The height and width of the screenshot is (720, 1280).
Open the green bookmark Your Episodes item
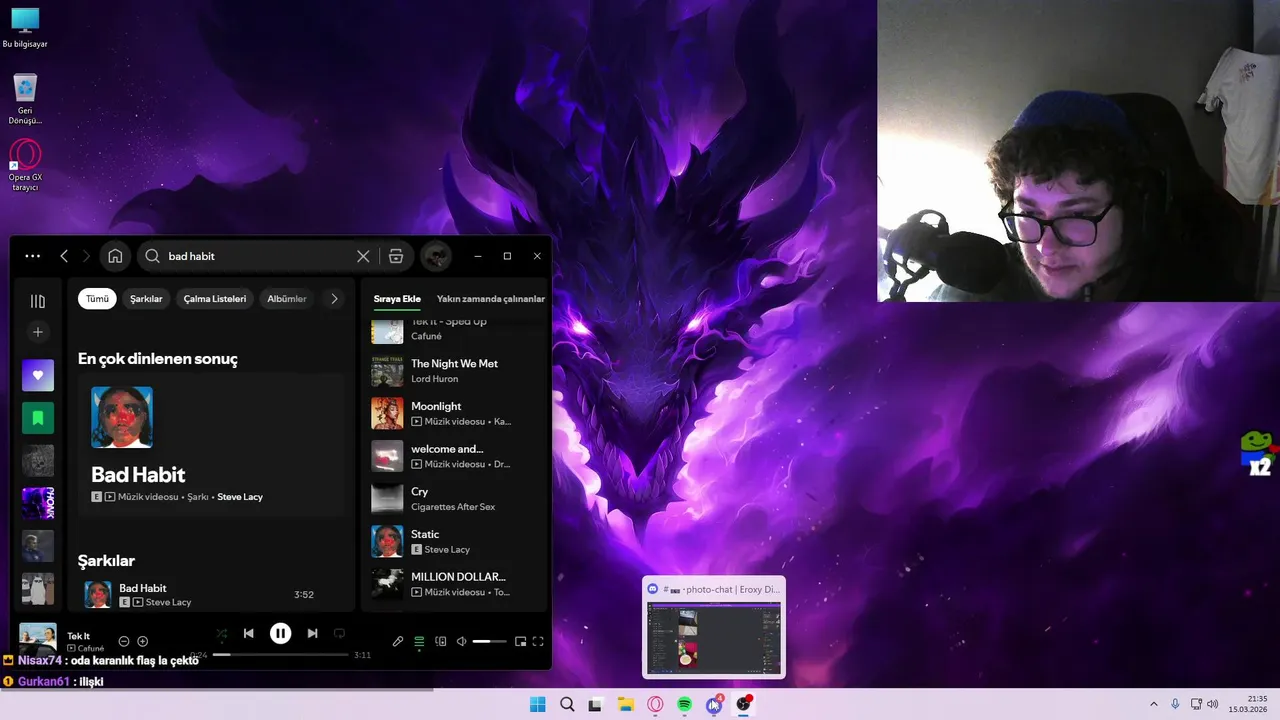point(38,418)
